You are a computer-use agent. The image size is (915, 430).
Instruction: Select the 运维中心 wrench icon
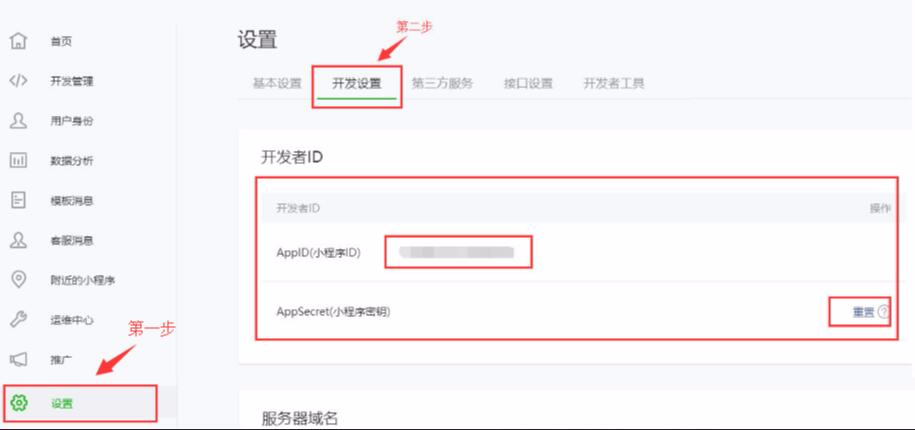click(19, 320)
